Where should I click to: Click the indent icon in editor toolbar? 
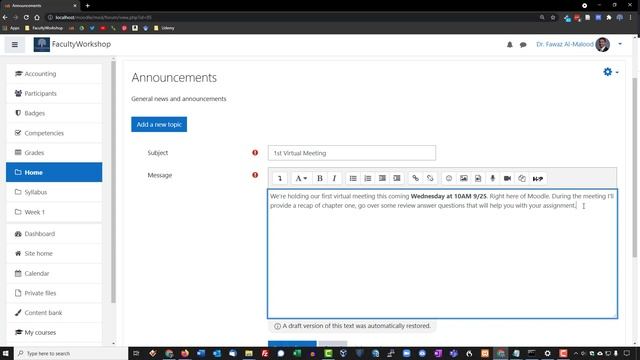click(x=397, y=178)
